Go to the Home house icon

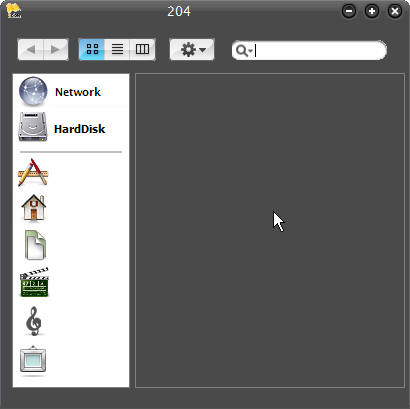point(33,208)
